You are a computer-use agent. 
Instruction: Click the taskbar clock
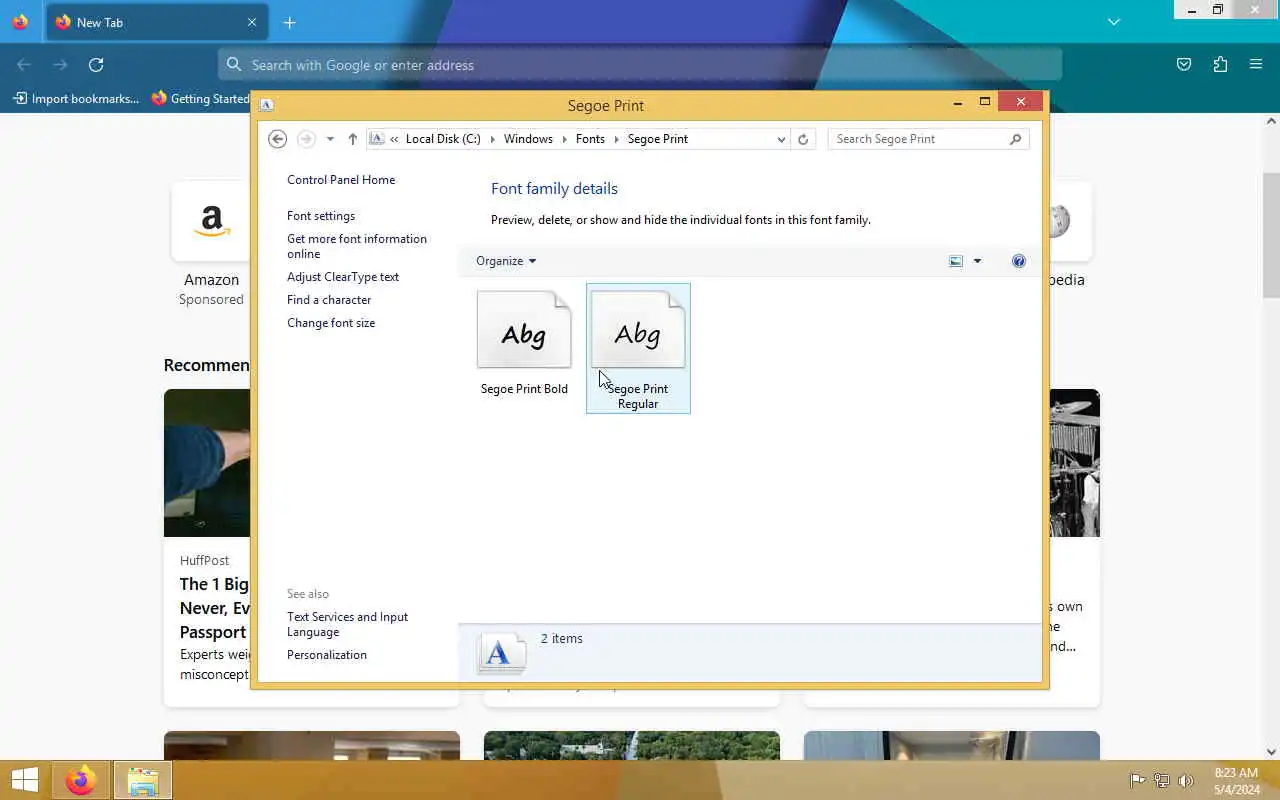(x=1236, y=781)
